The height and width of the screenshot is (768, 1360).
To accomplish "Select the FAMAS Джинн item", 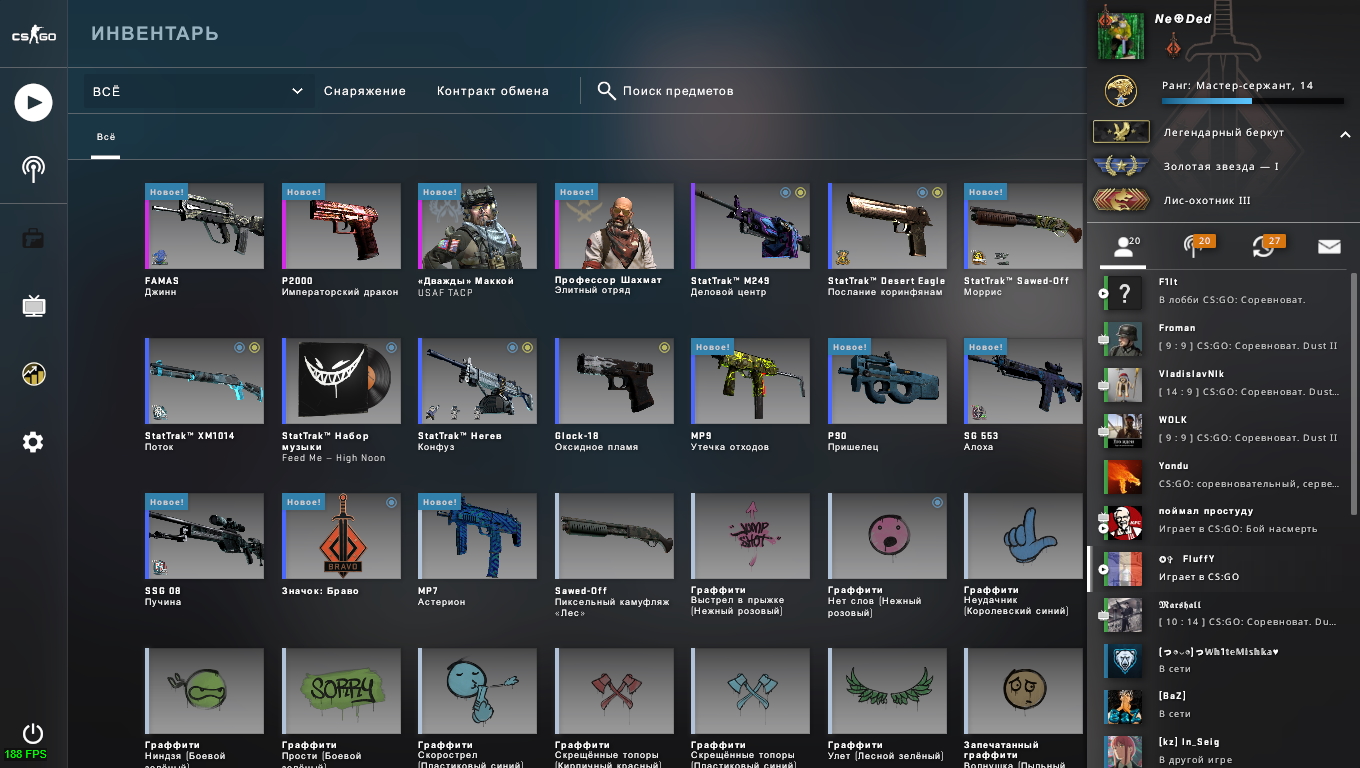I will [206, 226].
